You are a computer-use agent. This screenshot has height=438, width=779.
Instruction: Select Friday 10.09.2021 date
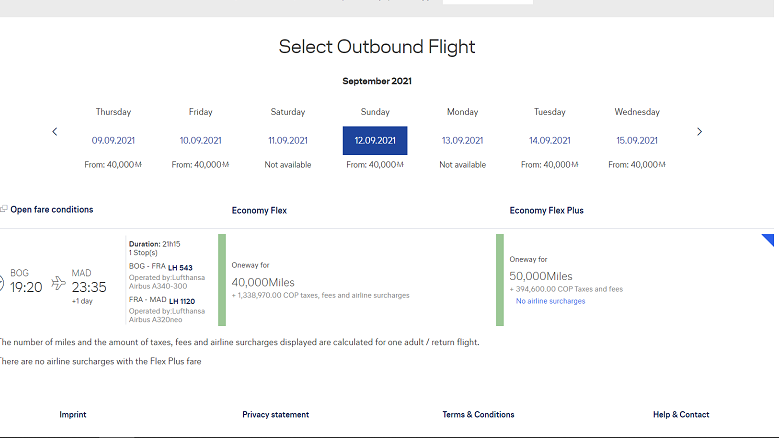click(201, 141)
